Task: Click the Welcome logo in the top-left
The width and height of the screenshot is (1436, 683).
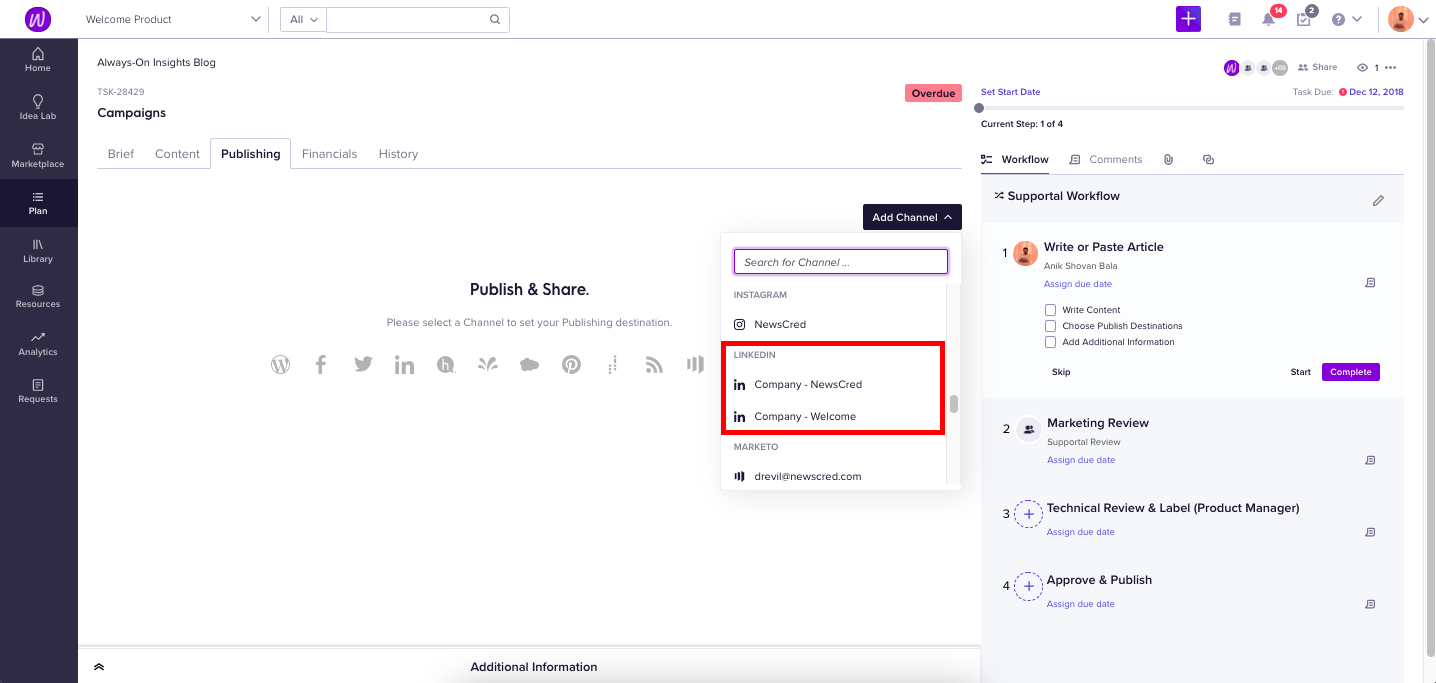Action: click(x=38, y=19)
